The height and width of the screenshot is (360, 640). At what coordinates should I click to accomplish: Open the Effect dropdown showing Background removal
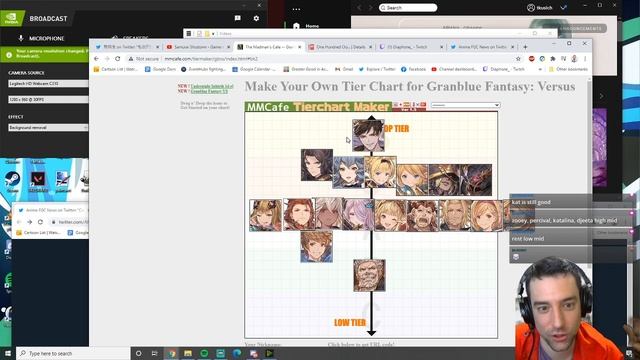[x=48, y=128]
